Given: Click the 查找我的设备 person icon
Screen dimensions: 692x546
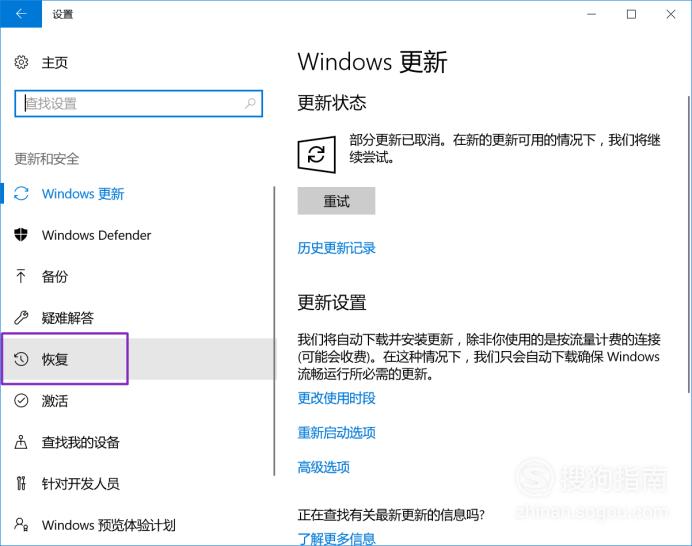Looking at the screenshot, I should coord(21,442).
